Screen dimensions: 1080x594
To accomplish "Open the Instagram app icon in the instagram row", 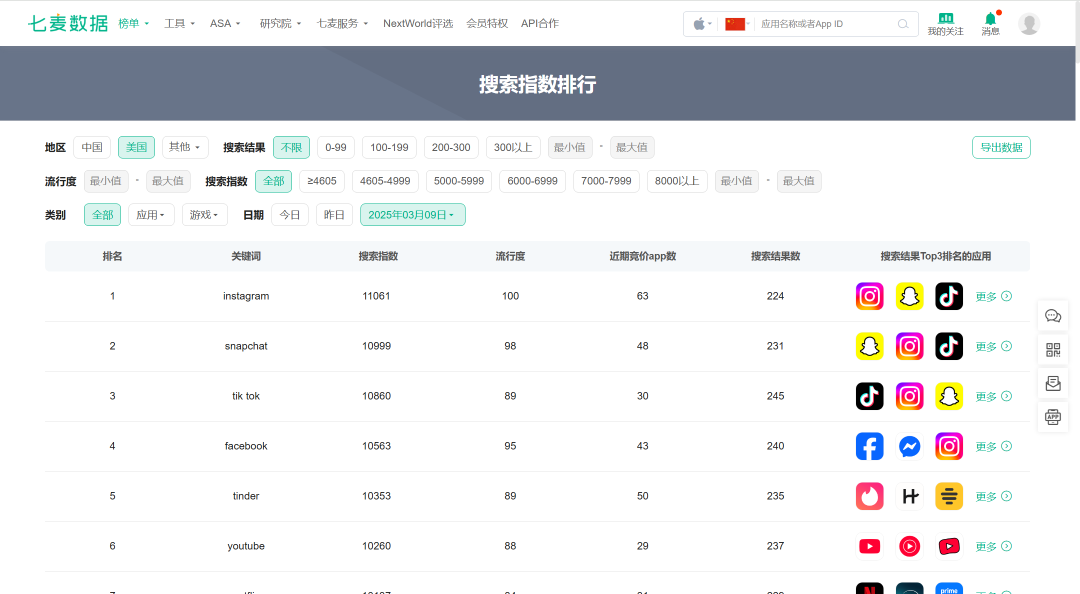I will click(869, 296).
